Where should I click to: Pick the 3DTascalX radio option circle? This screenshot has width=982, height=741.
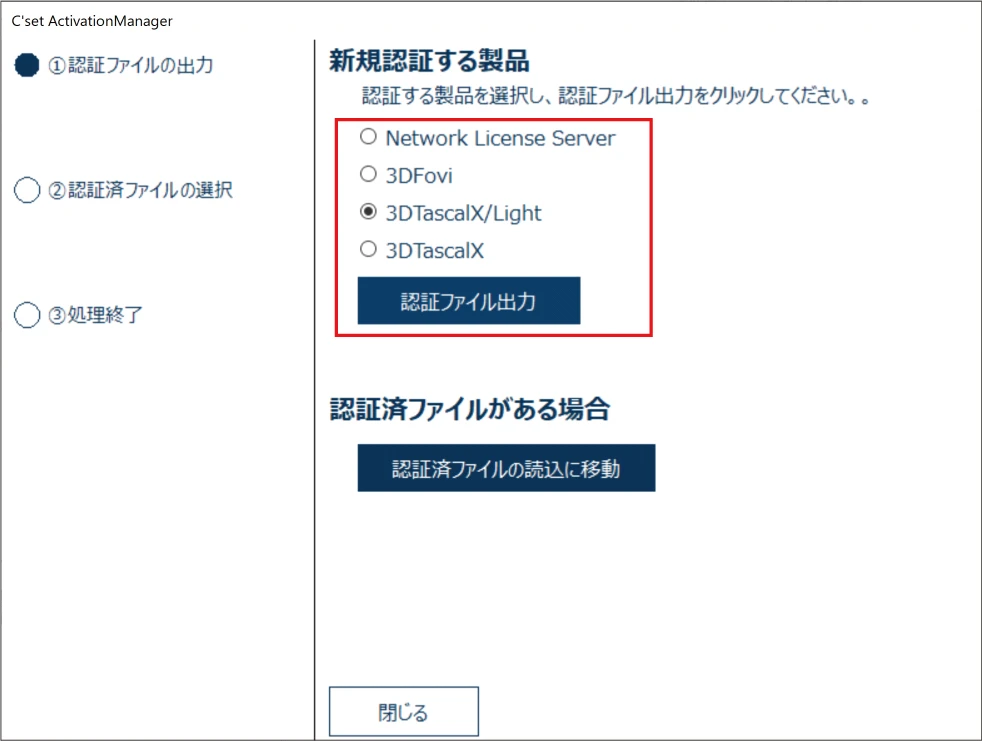(x=369, y=250)
